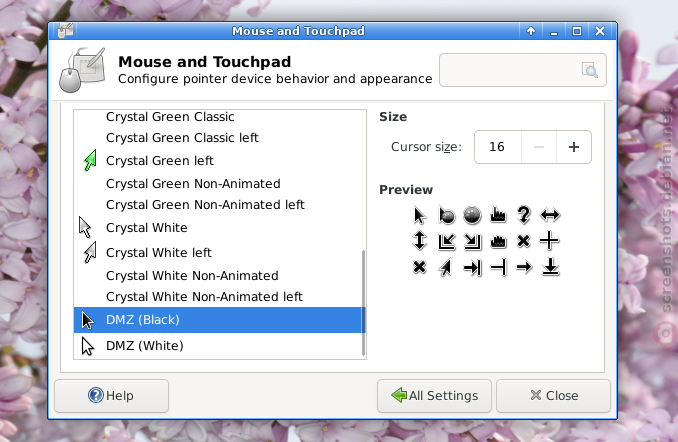Click the settings search box
Screen dimensions: 678x442
pos(523,70)
